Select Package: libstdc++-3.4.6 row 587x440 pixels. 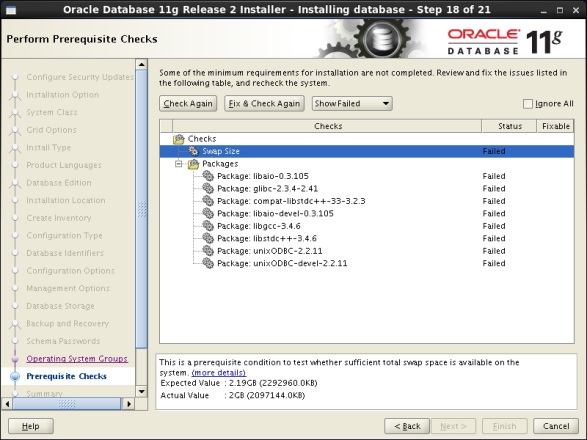(367, 238)
